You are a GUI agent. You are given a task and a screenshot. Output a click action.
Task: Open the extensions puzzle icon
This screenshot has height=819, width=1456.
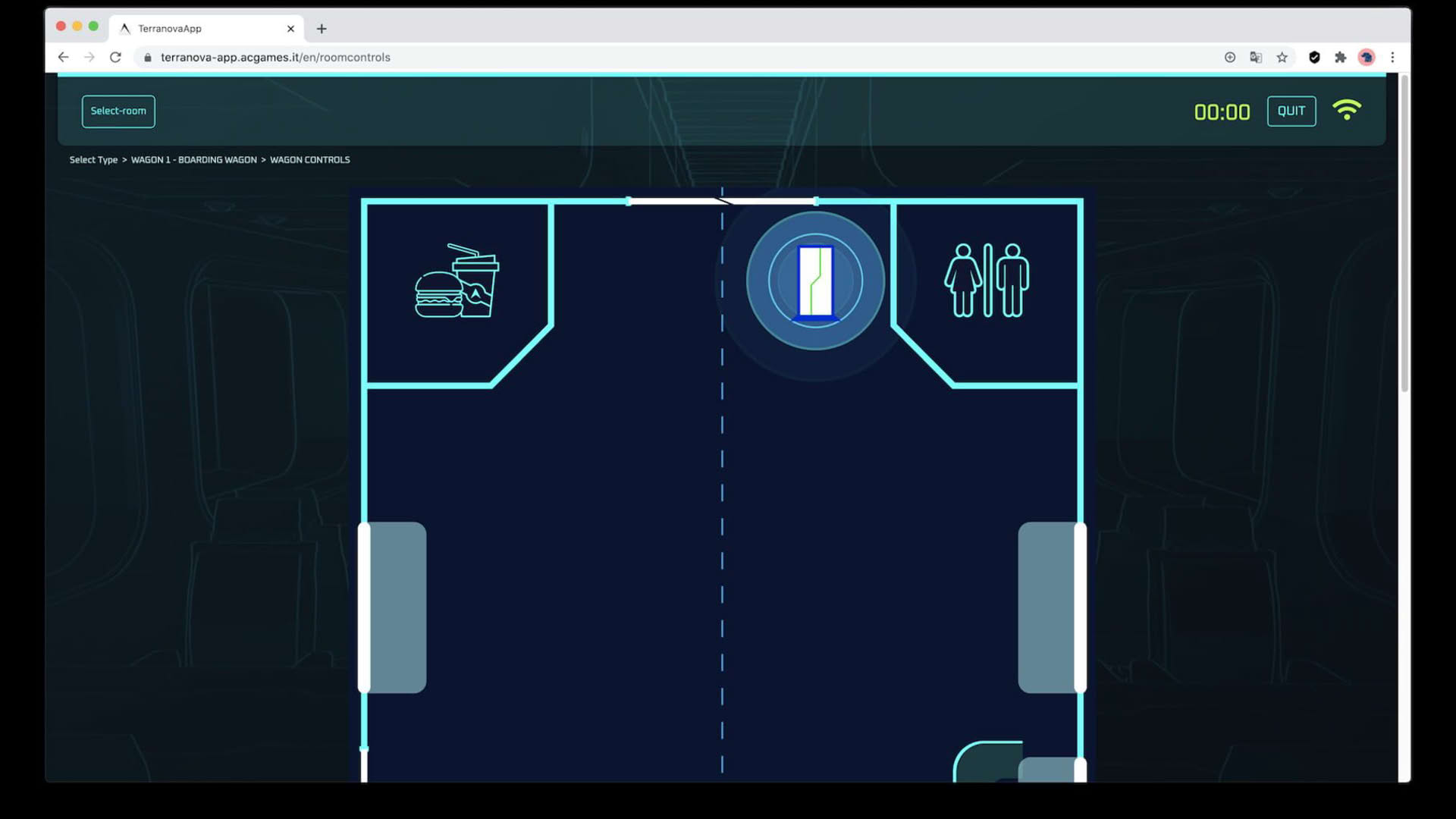pyautogui.click(x=1340, y=57)
